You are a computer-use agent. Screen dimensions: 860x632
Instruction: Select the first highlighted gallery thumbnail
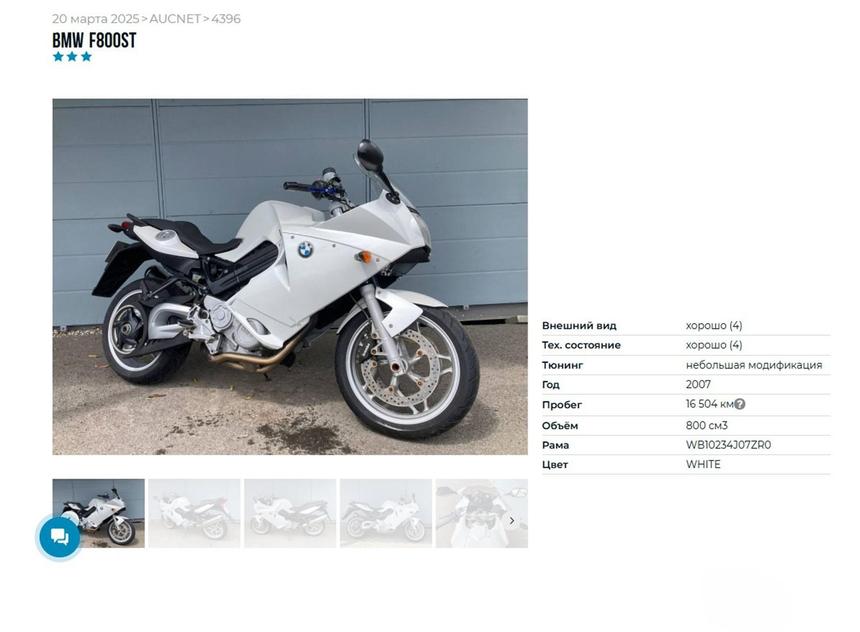click(99, 514)
